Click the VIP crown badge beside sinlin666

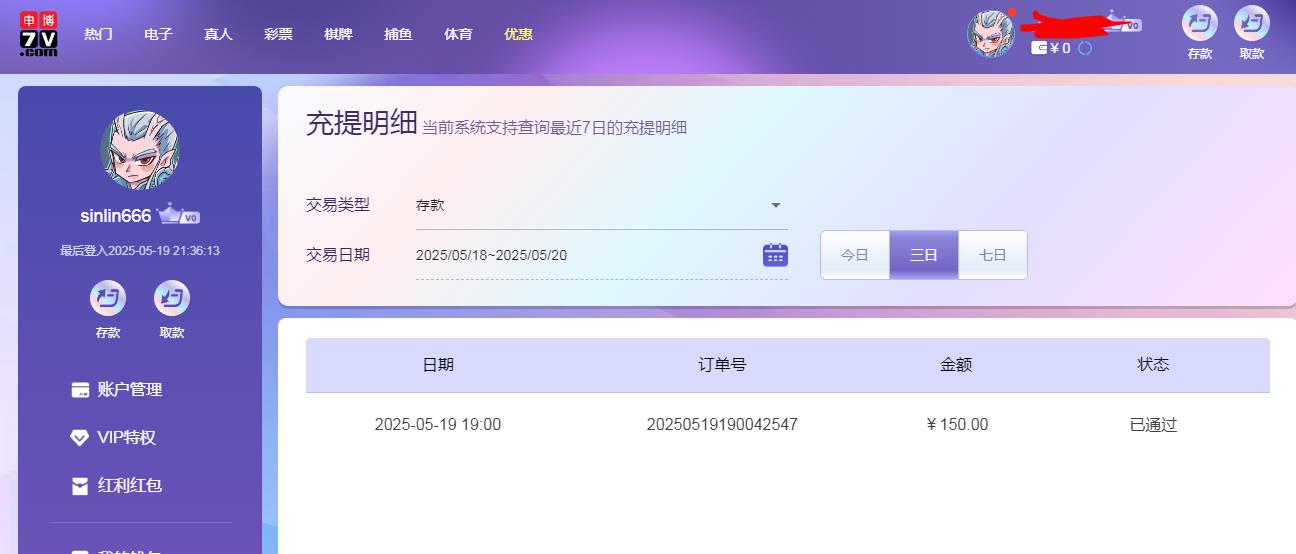178,216
